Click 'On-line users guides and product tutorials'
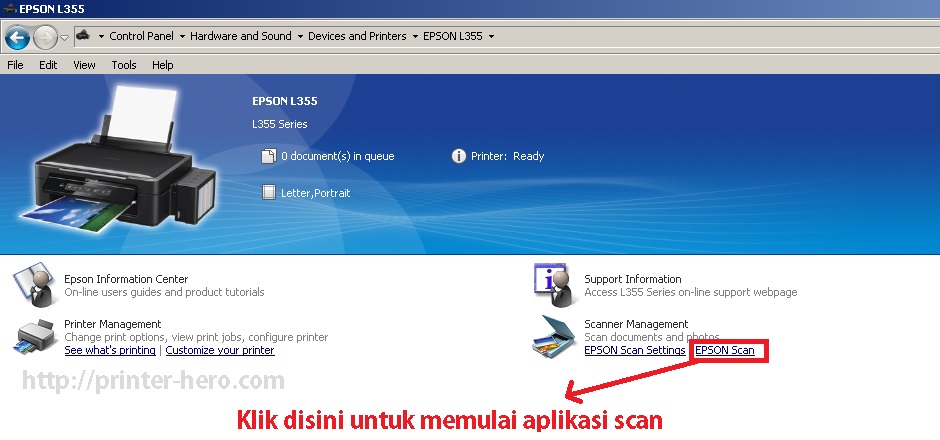Image resolution: width=940 pixels, height=440 pixels. [x=164, y=293]
